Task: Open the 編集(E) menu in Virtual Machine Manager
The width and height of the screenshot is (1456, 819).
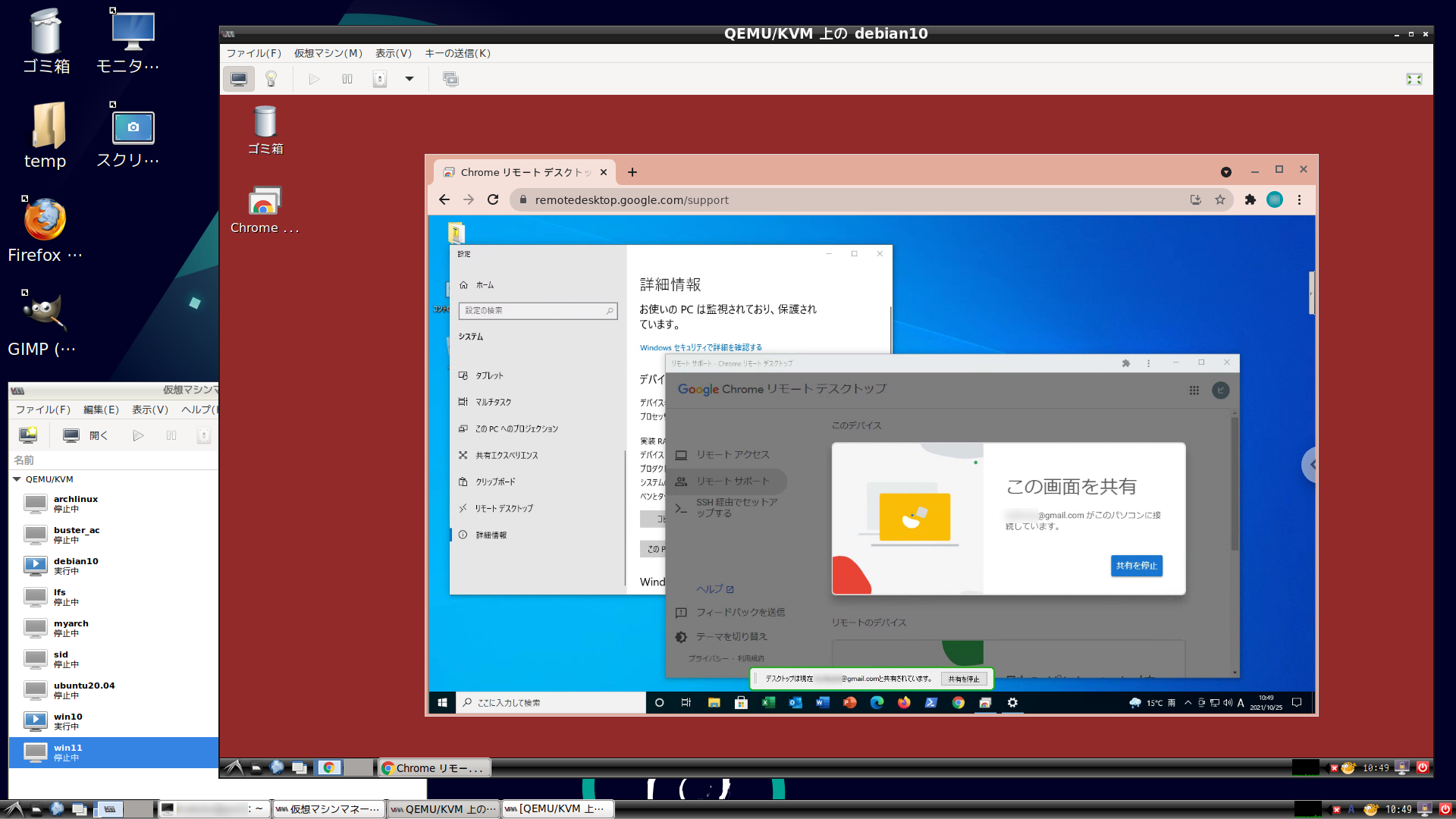Action: tap(101, 409)
